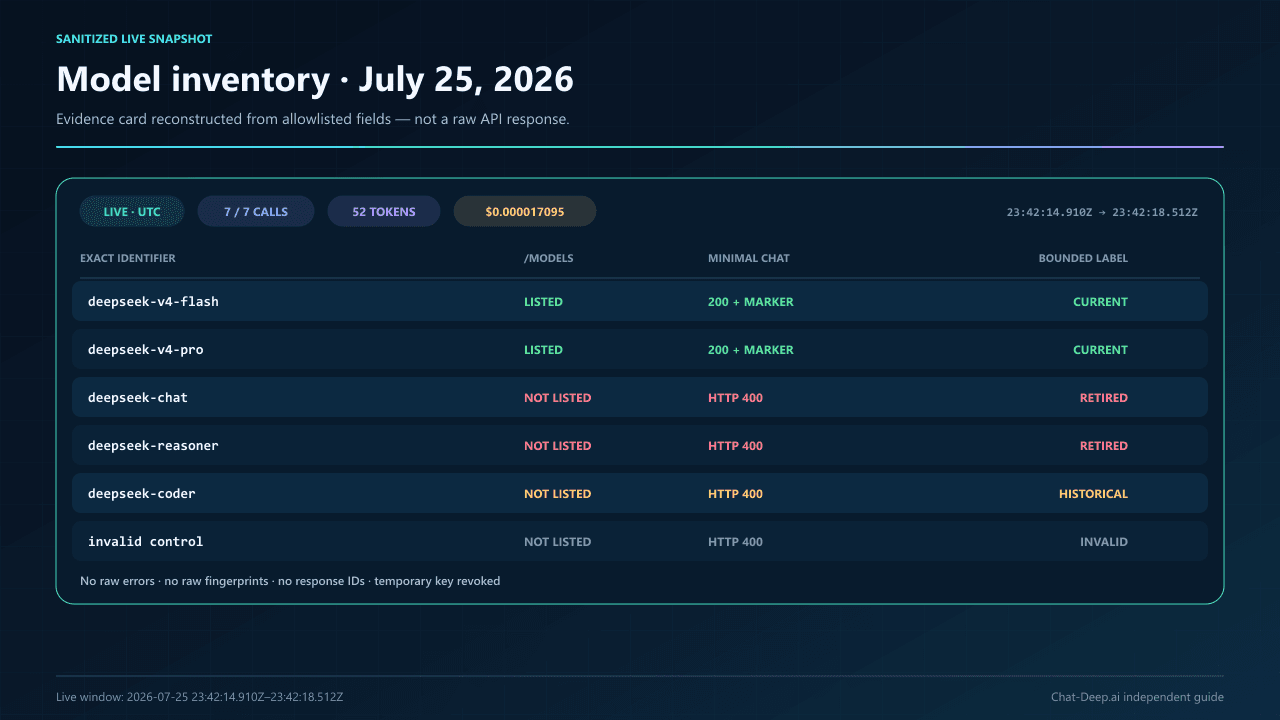The height and width of the screenshot is (720, 1280).
Task: Click the 'No raw errors' footnote text
Action: [290, 581]
